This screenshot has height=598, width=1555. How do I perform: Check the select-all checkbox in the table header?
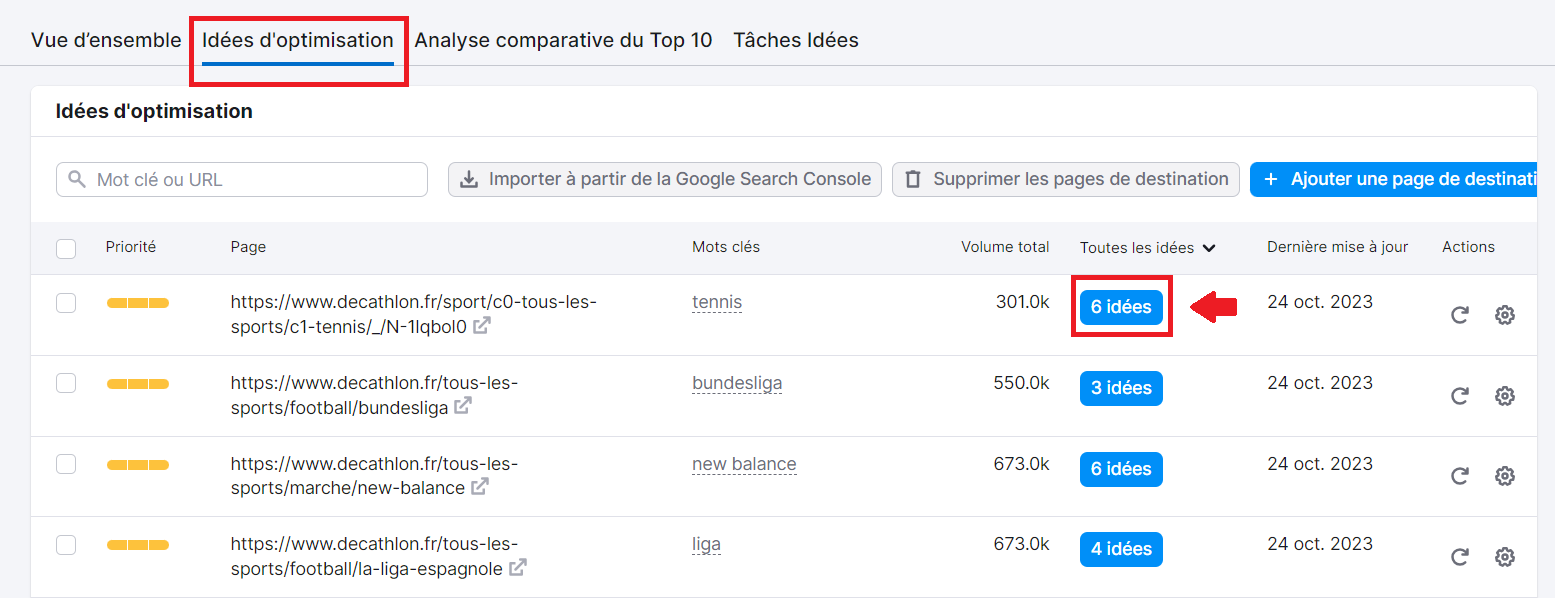(66, 247)
